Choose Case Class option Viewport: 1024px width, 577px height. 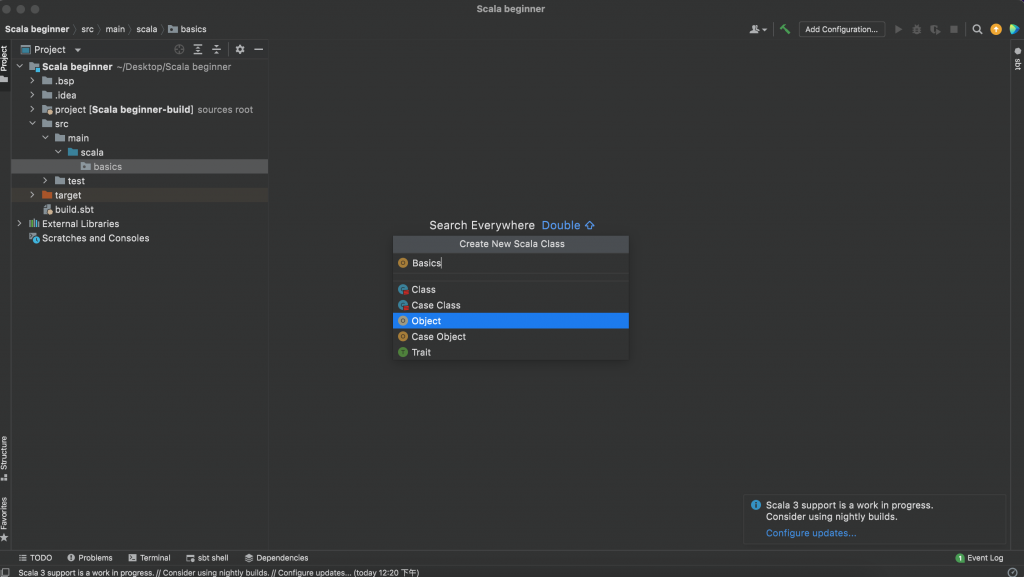point(511,305)
